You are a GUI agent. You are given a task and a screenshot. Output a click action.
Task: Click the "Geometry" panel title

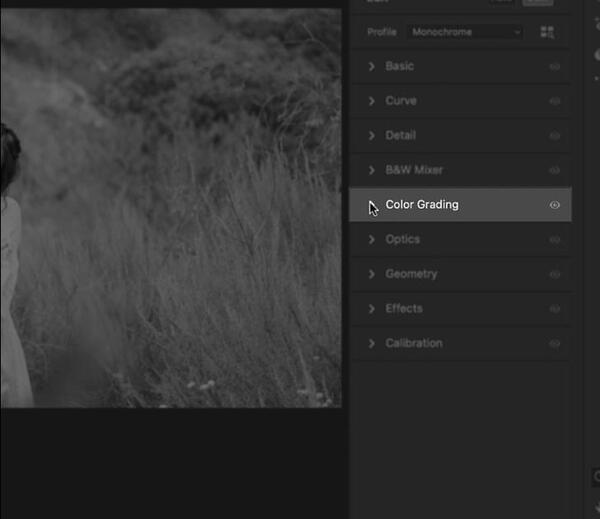pyautogui.click(x=411, y=274)
